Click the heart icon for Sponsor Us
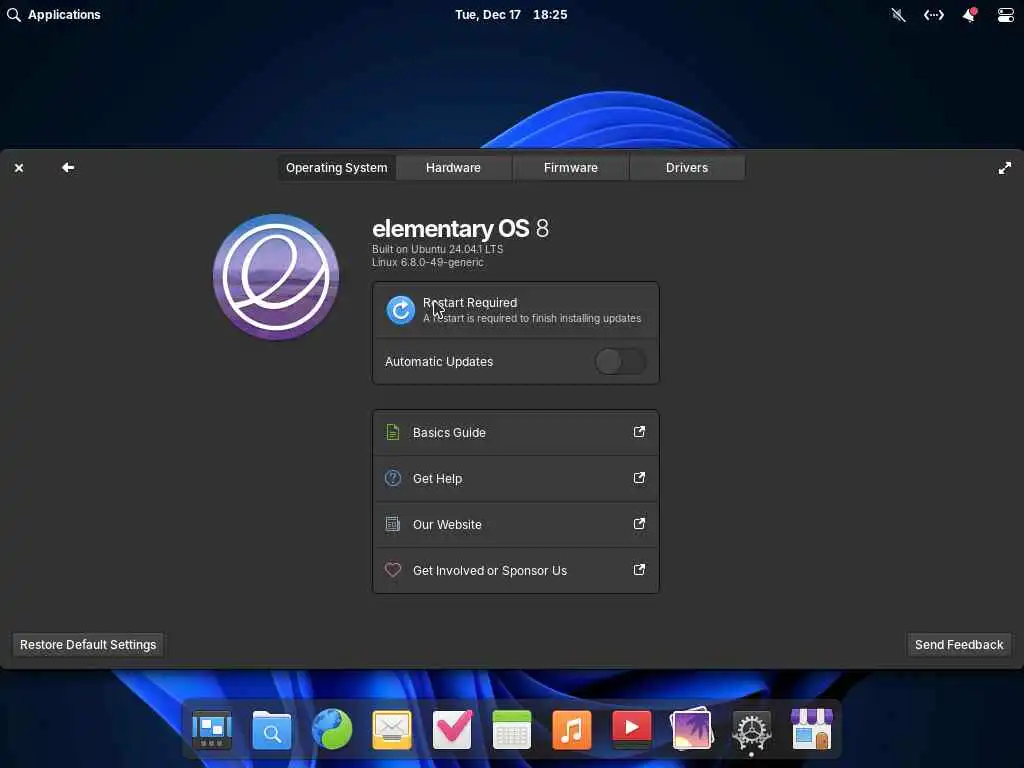Viewport: 1024px width, 768px height. point(392,570)
